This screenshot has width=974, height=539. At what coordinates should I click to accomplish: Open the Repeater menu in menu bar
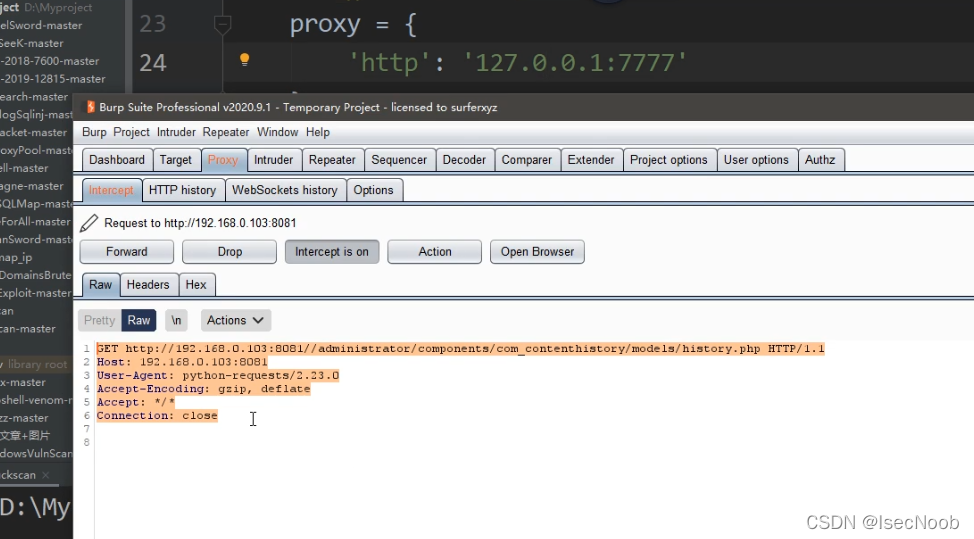[x=225, y=132]
